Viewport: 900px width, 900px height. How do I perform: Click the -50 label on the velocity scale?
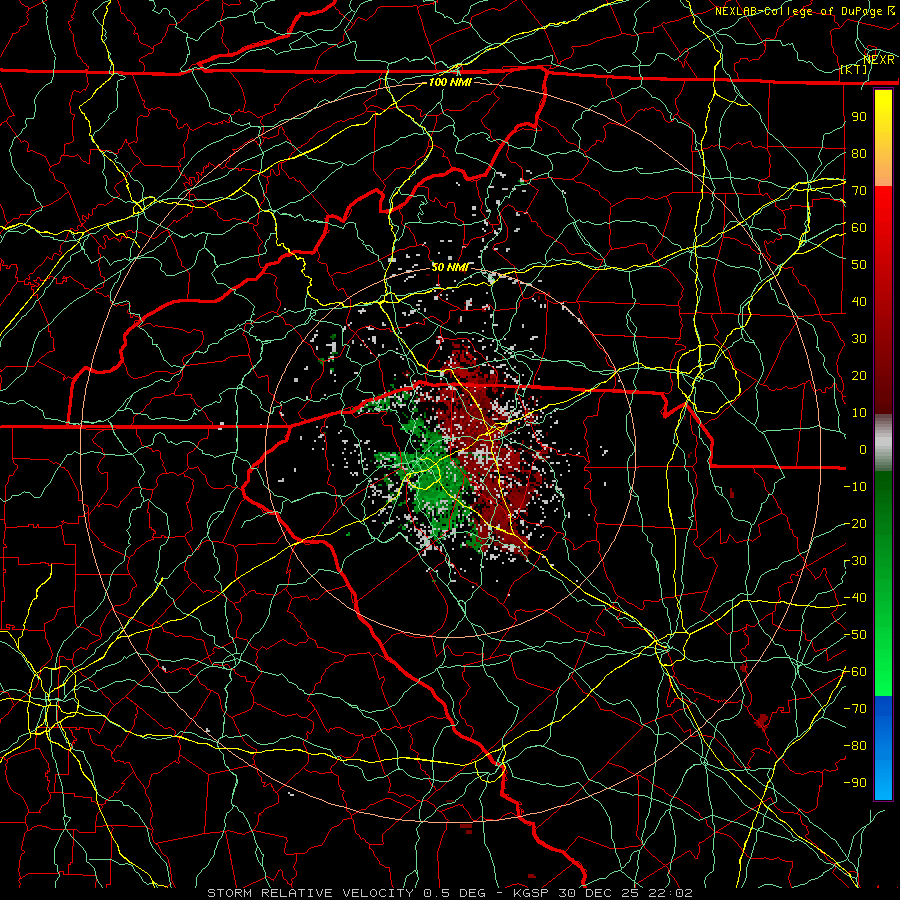coord(855,635)
